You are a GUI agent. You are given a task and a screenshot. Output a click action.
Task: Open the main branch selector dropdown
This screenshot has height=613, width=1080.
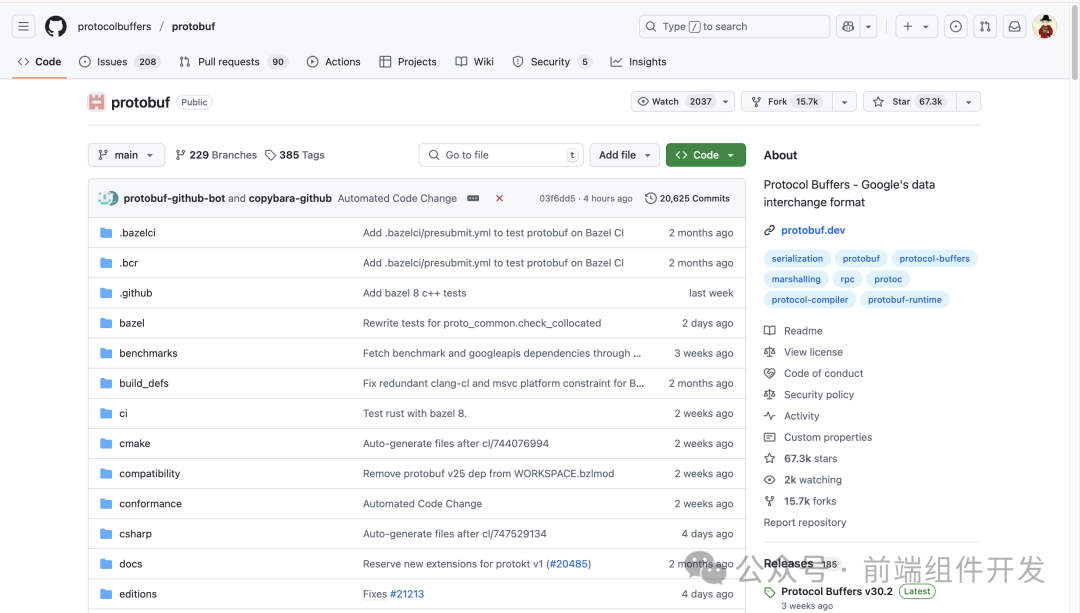tap(126, 155)
